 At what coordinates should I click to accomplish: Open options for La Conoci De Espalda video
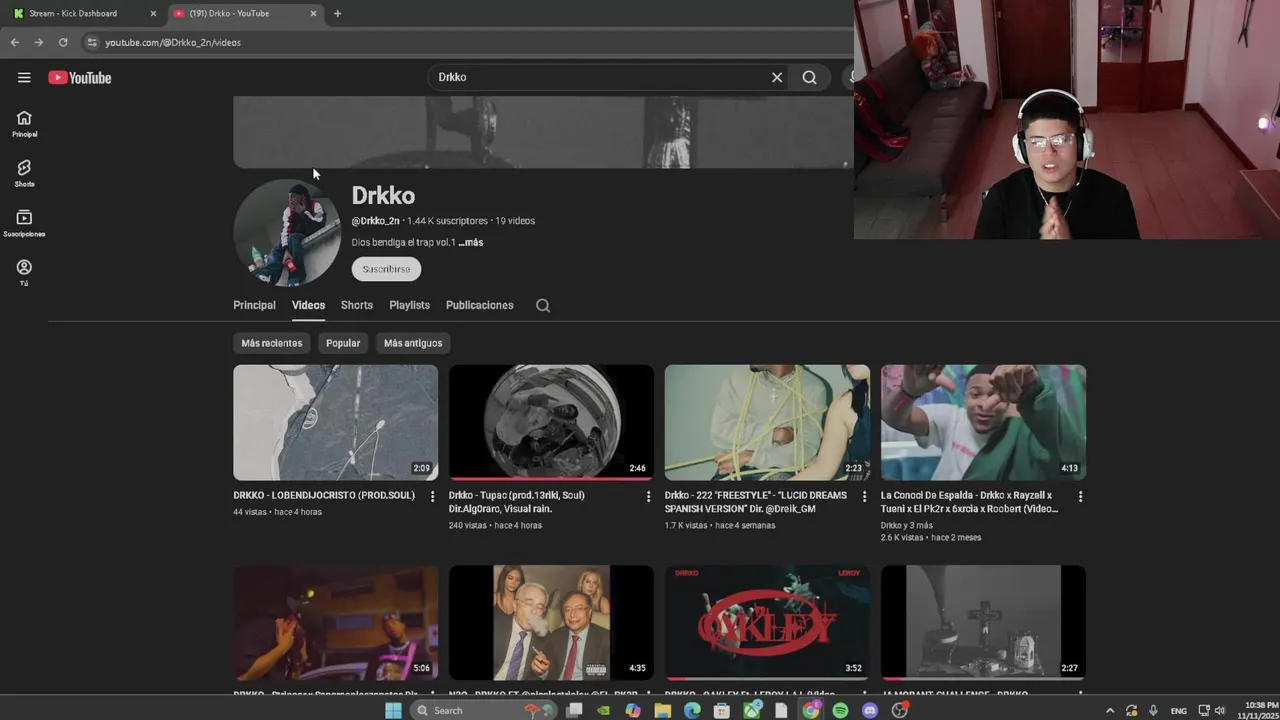click(1080, 496)
